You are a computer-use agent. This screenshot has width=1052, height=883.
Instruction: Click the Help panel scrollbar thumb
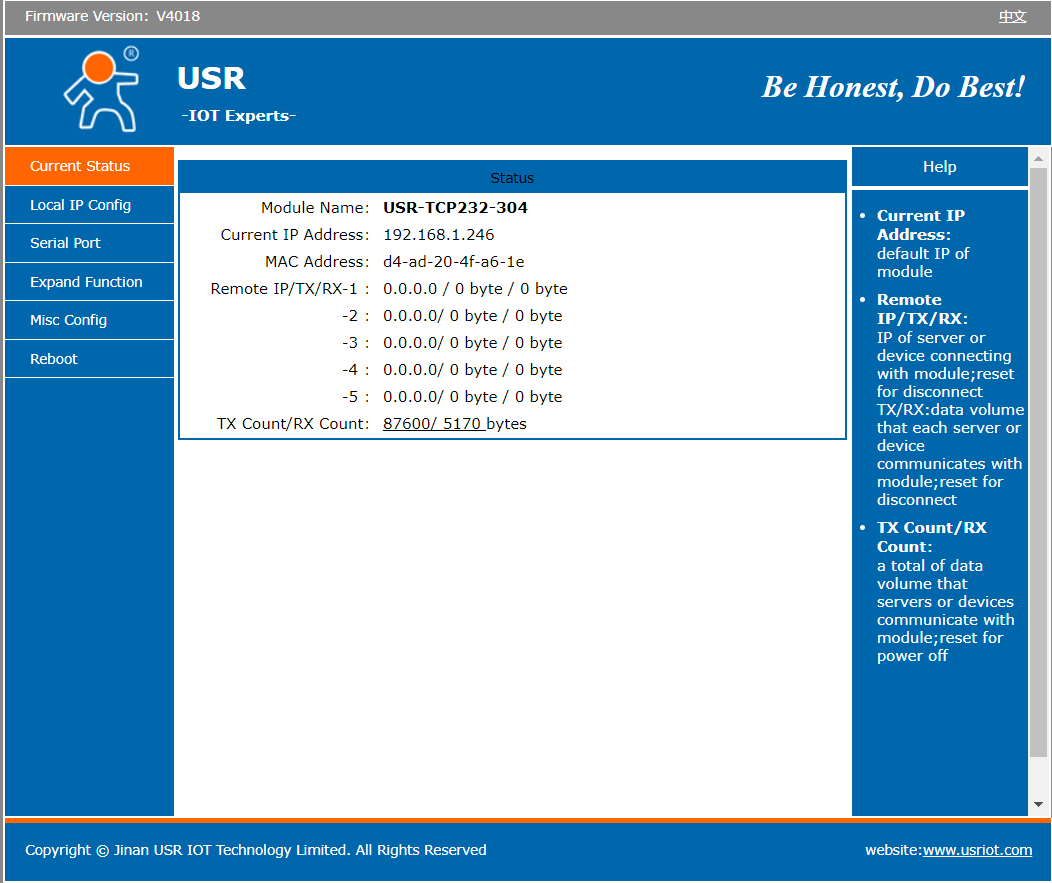pyautogui.click(x=1038, y=462)
